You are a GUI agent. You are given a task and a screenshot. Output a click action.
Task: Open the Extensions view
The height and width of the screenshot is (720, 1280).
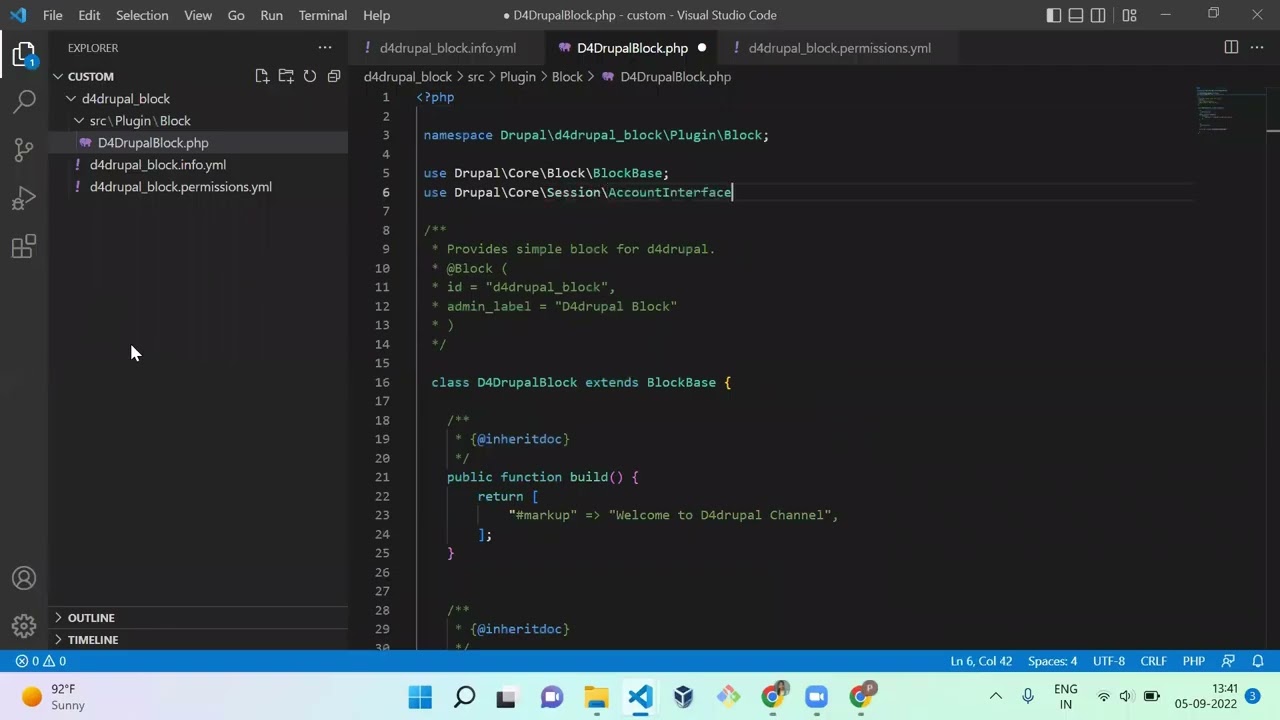pos(24,246)
